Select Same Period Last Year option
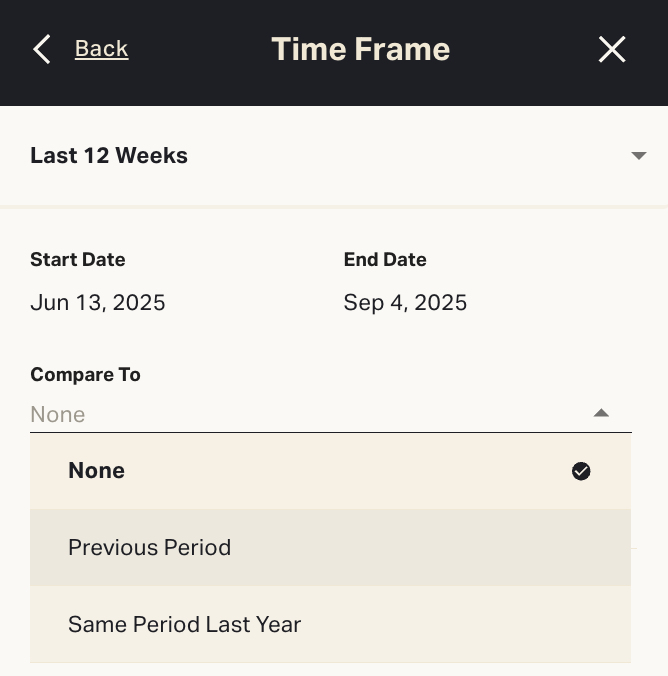This screenshot has height=676, width=668. click(x=185, y=625)
